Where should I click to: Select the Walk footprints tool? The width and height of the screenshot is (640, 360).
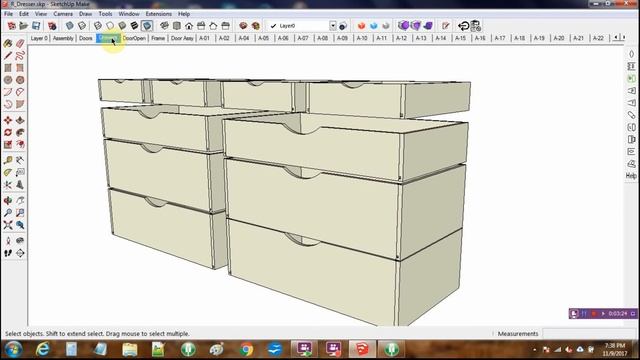pyautogui.click(x=8, y=253)
